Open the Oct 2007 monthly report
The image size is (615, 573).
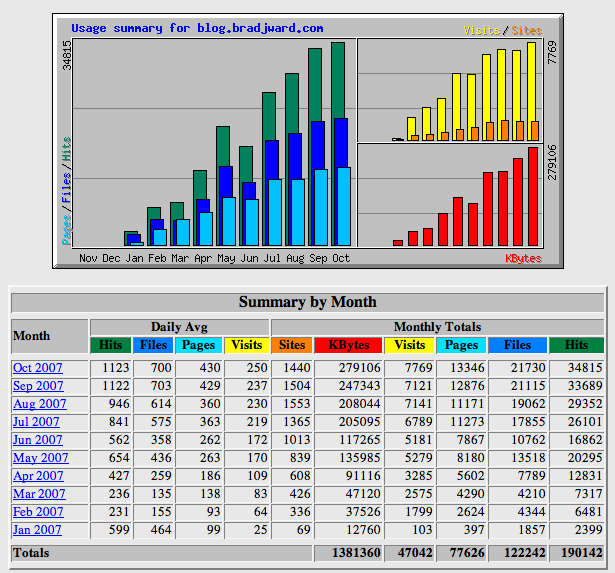(38, 368)
